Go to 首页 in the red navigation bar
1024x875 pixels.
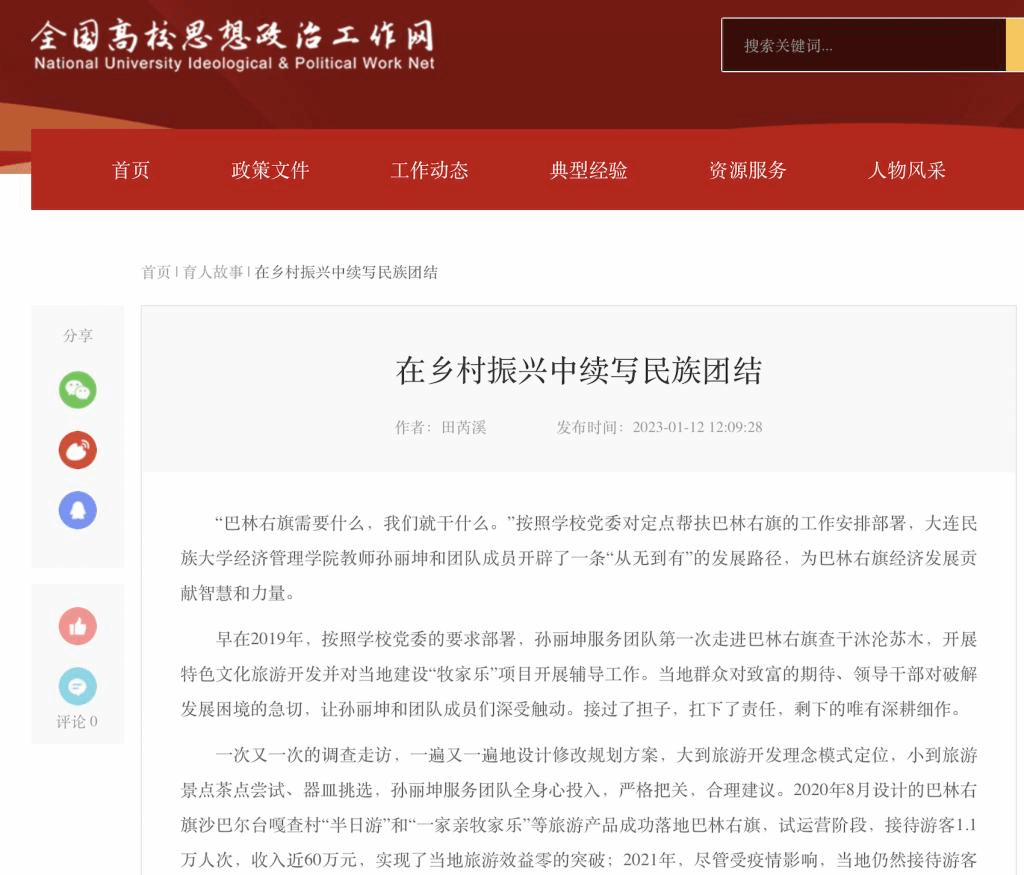tap(131, 170)
